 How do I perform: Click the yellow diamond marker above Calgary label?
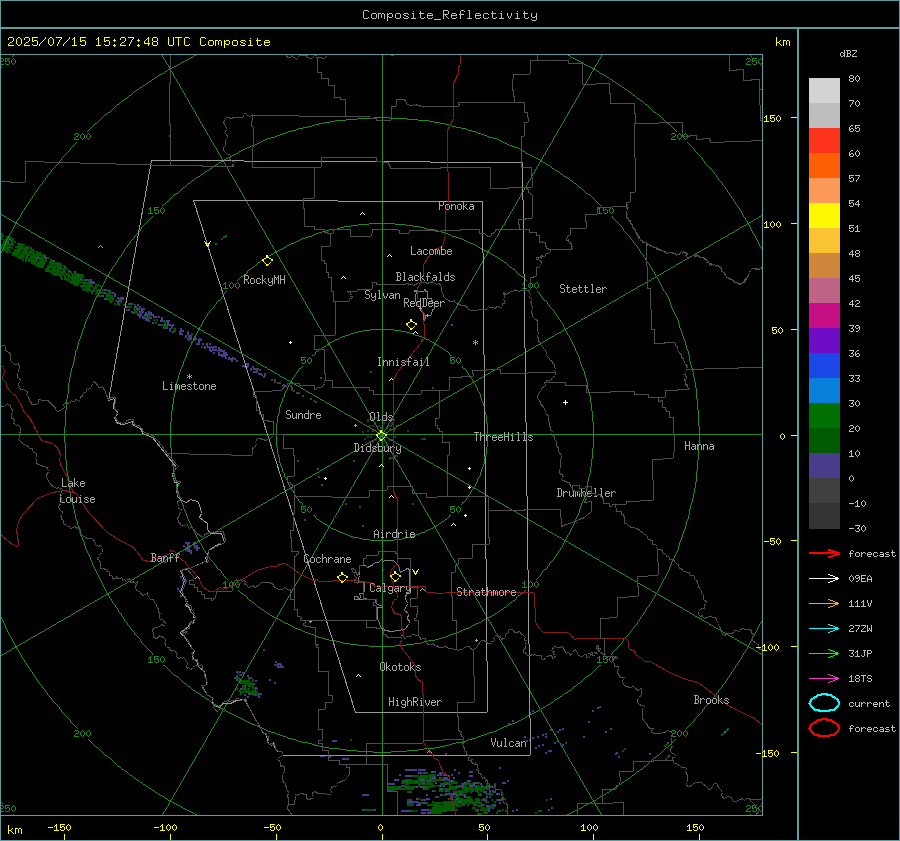[x=395, y=576]
